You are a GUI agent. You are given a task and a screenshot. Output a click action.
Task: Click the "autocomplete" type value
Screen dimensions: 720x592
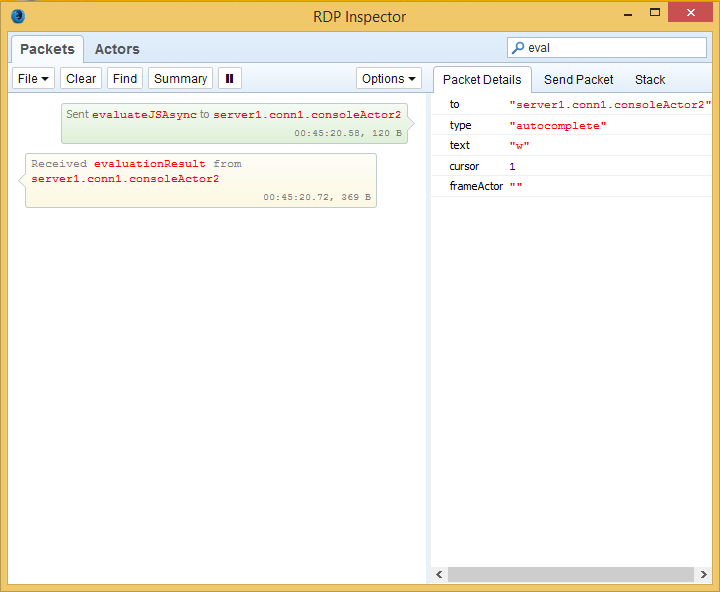click(x=558, y=126)
